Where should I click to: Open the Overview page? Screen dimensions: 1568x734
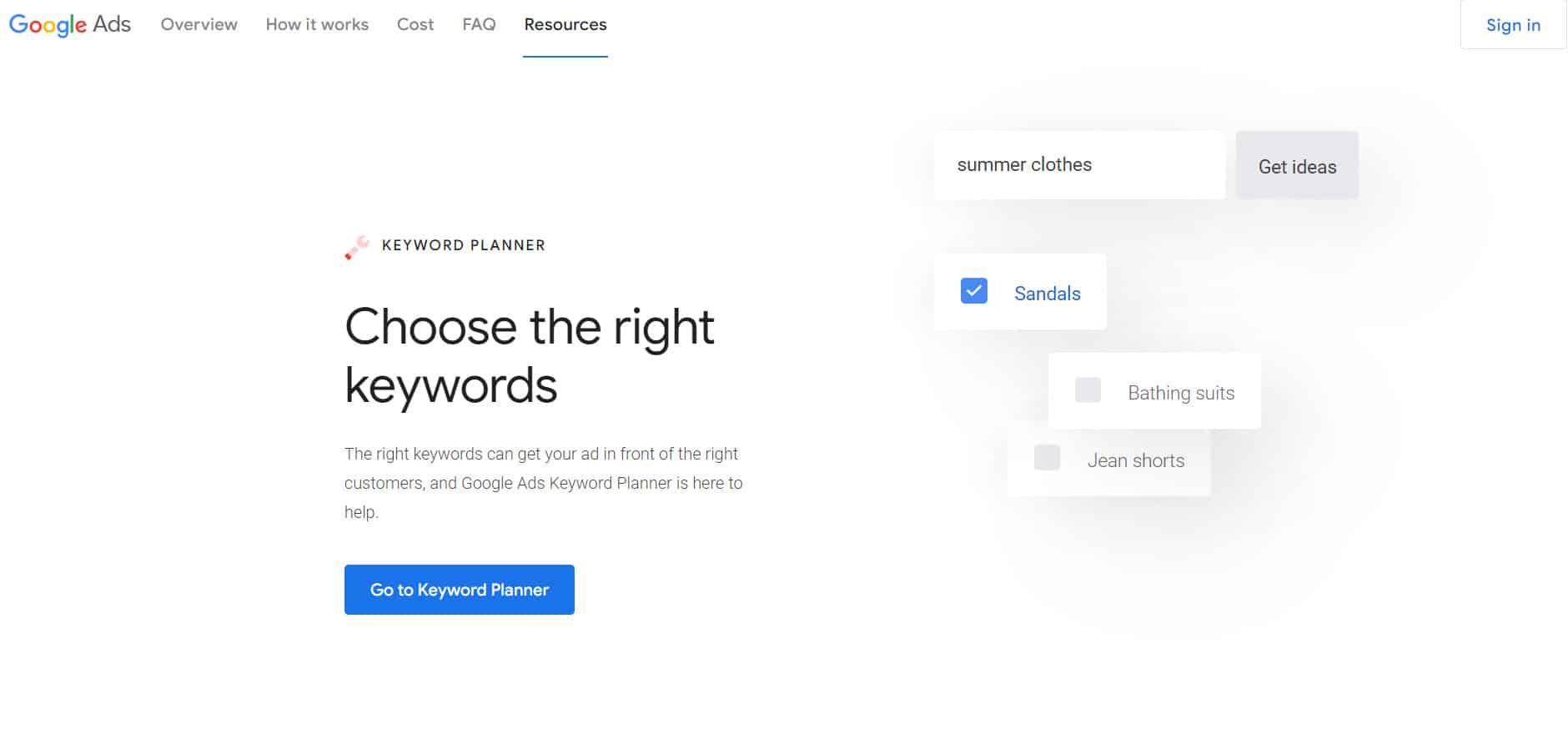[x=199, y=24]
